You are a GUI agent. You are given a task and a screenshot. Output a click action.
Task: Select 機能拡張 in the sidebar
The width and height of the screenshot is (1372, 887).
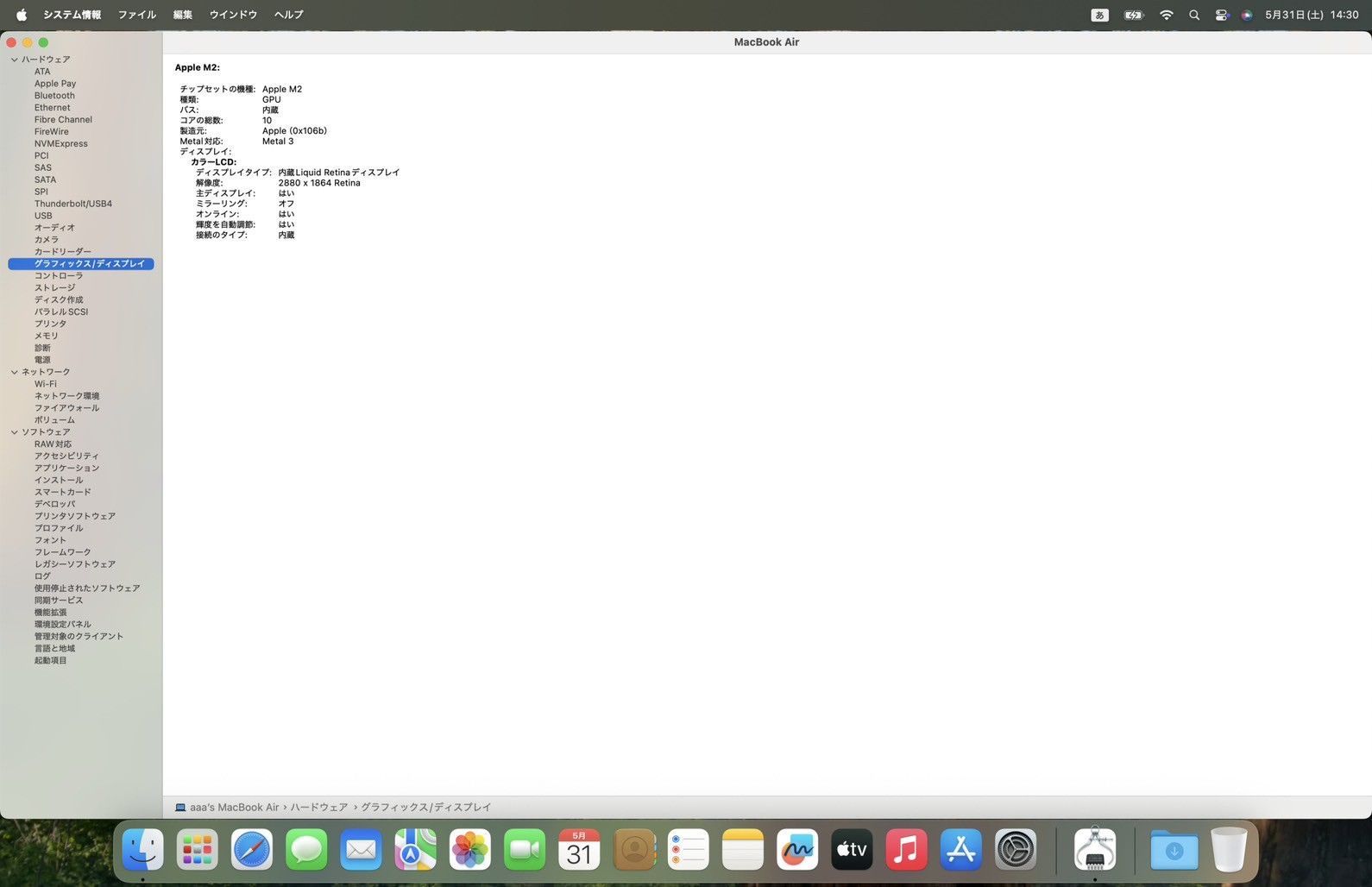[50, 613]
